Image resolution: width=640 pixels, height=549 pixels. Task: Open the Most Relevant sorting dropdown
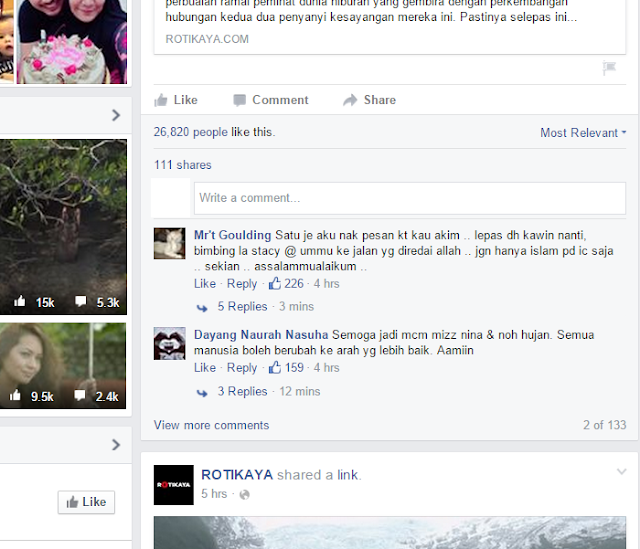point(583,133)
